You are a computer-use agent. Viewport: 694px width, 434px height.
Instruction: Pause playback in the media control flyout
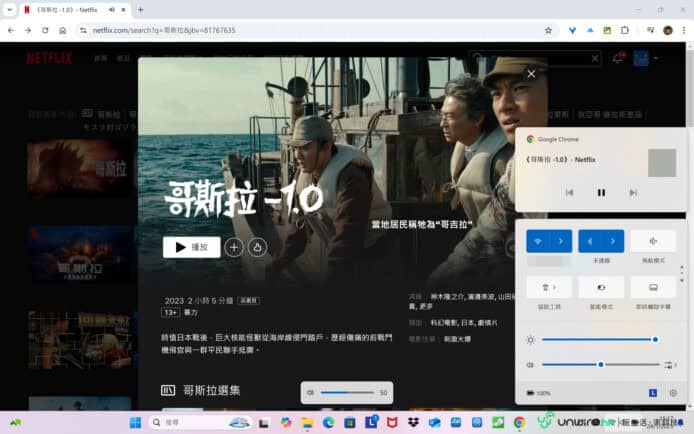click(x=601, y=192)
